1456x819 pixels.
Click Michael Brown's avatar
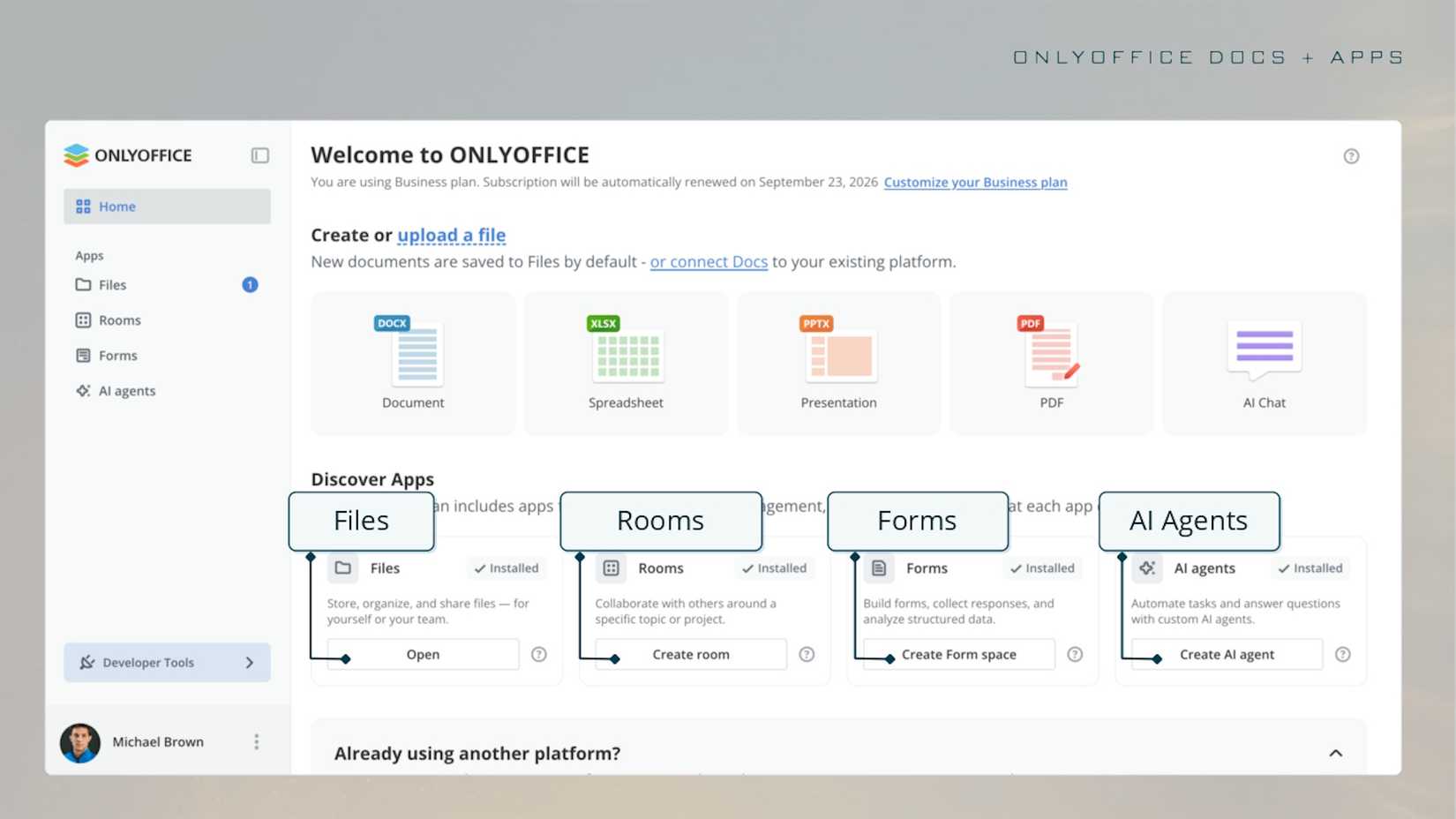(80, 743)
